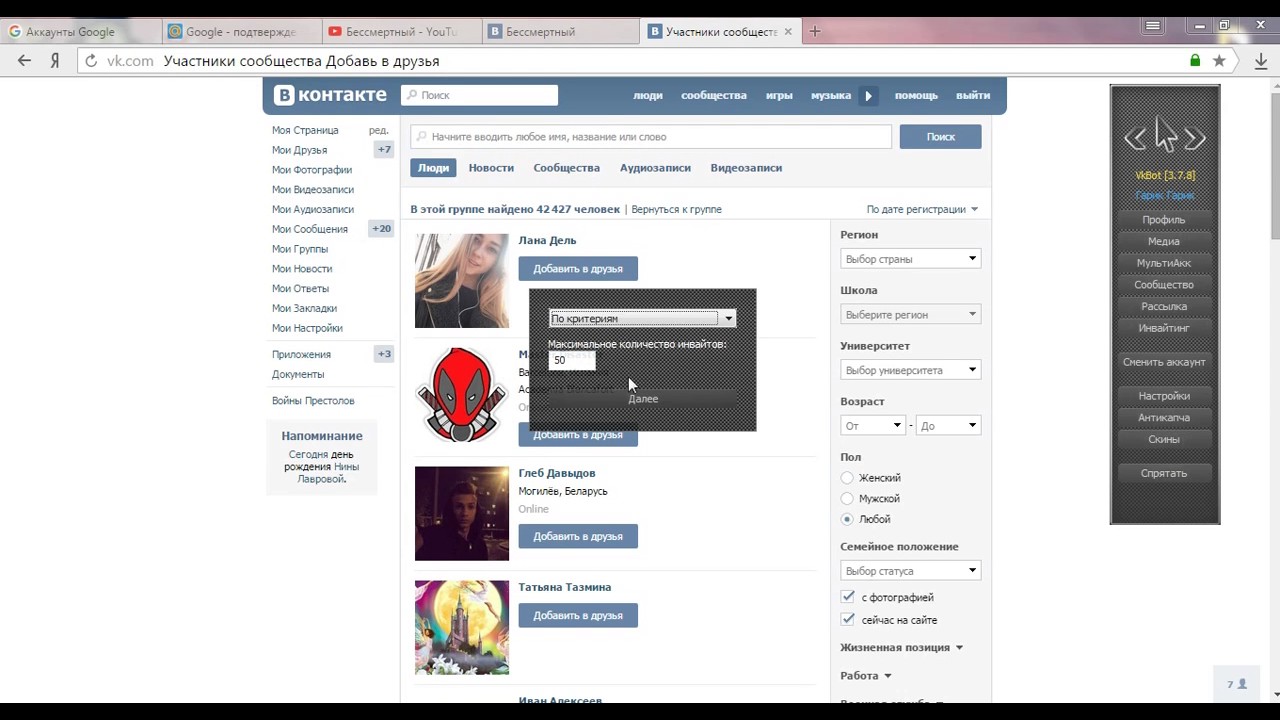Open the Инвайтинг item in VkBot panel
The width and height of the screenshot is (1280, 720).
click(1164, 328)
